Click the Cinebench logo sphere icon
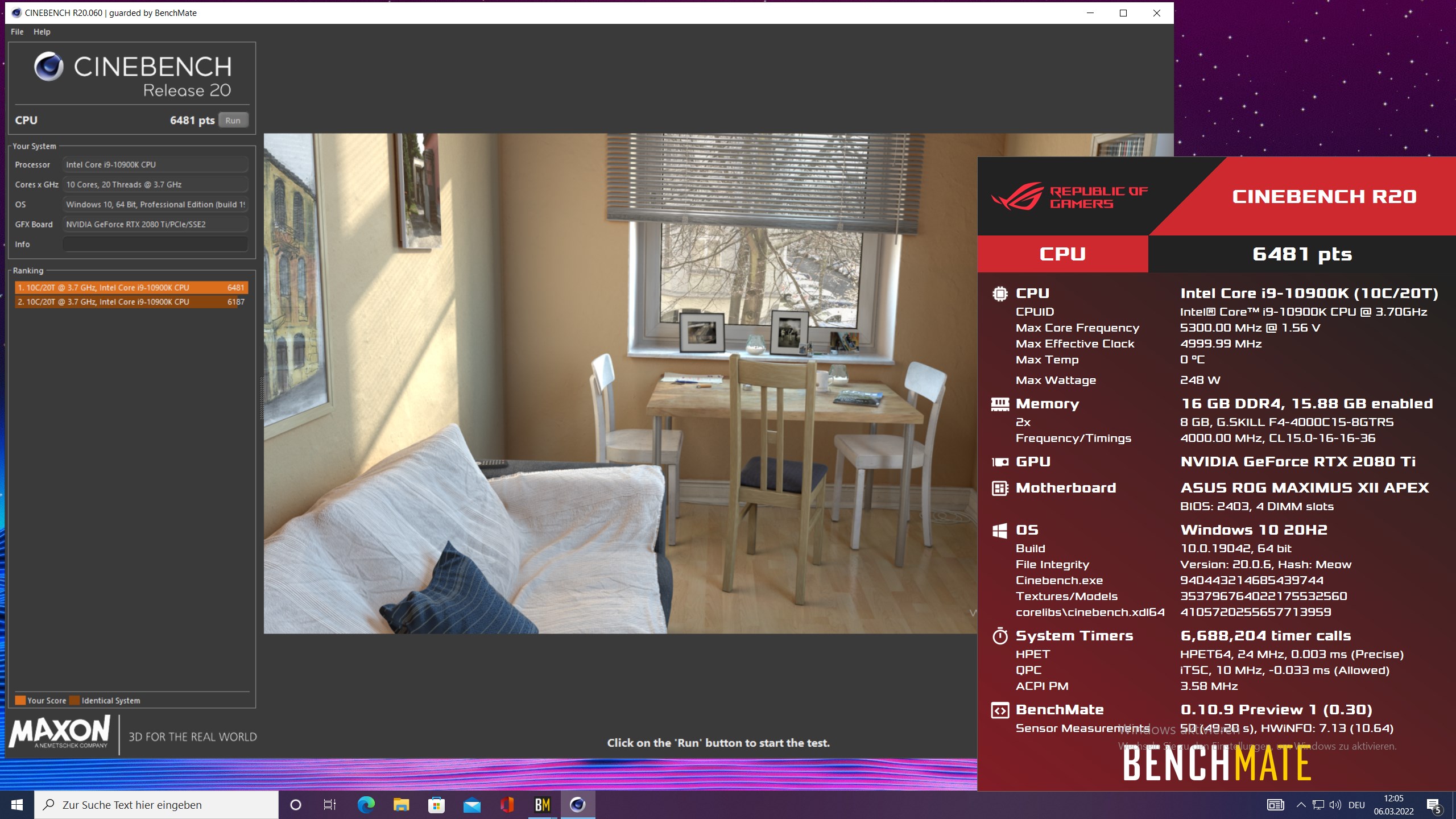 [49, 67]
